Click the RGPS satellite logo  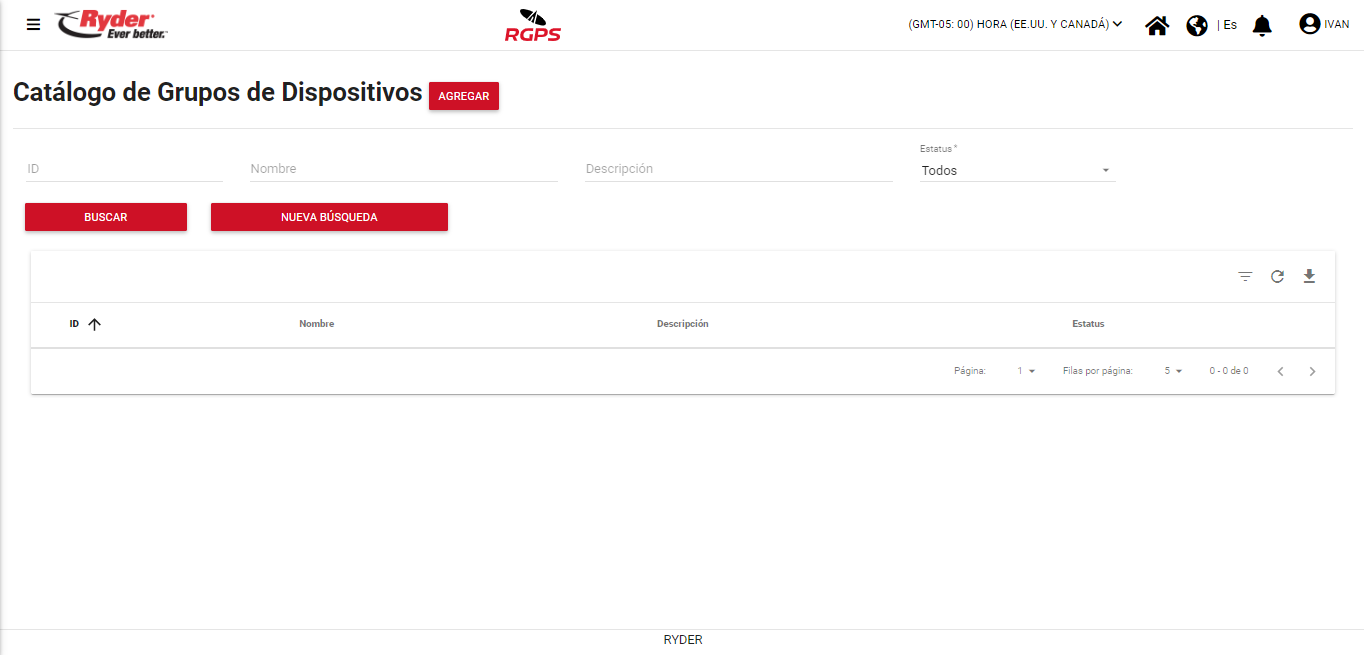click(x=533, y=25)
